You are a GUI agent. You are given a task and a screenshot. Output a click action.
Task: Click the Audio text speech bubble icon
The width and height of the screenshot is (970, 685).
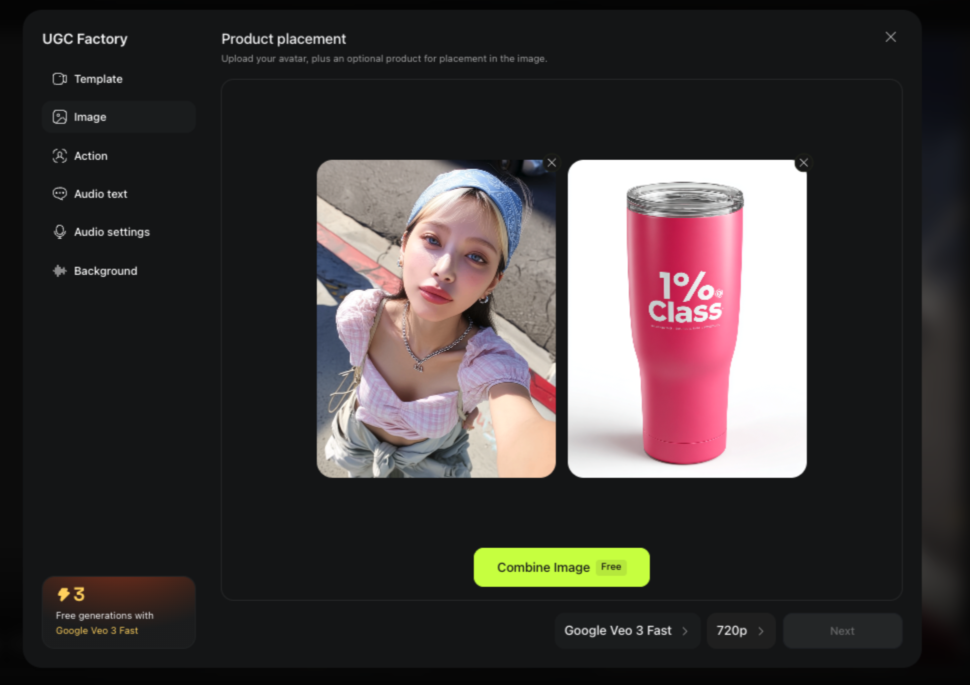tap(59, 194)
